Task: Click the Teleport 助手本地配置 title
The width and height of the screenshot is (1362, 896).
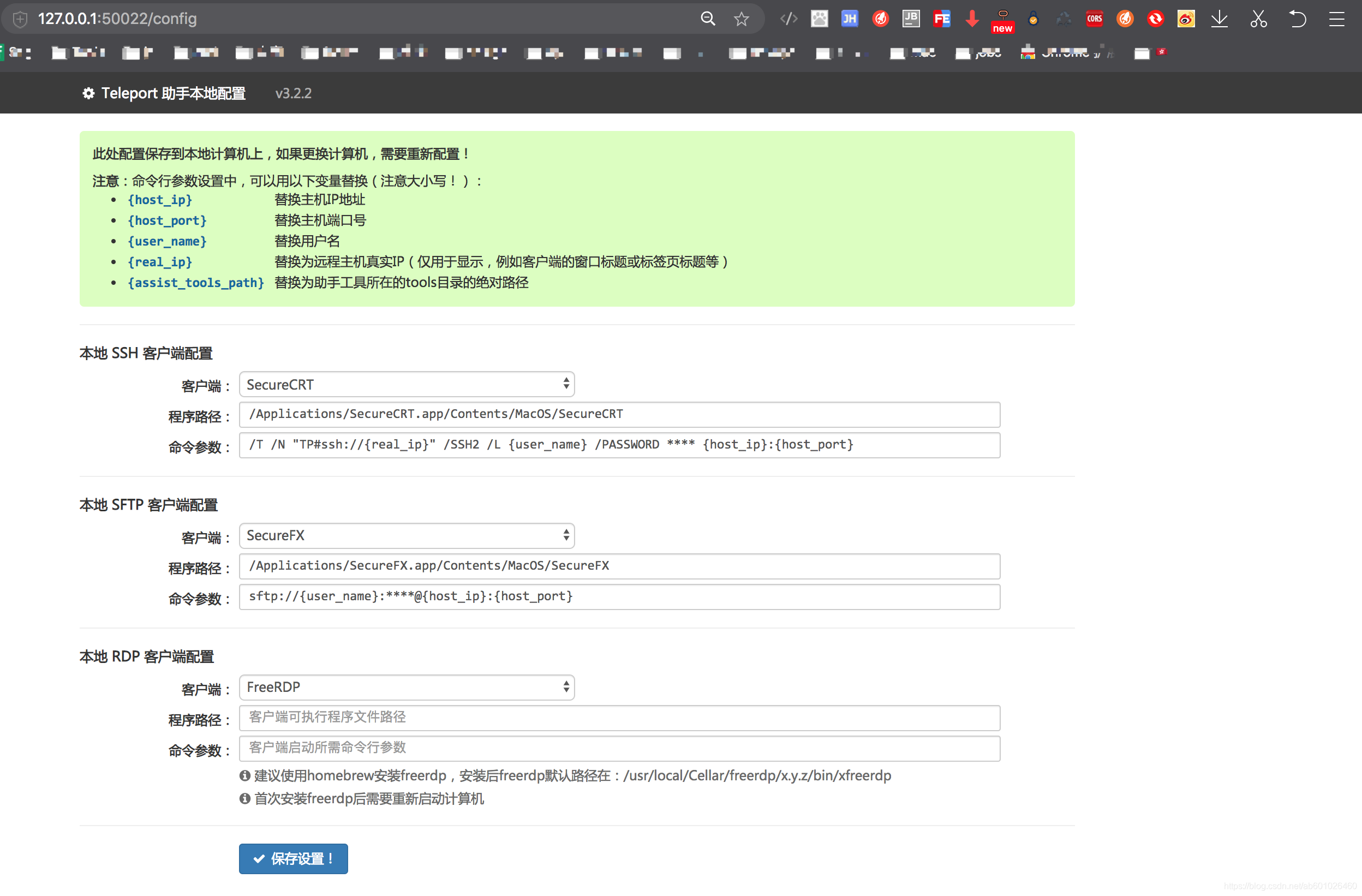Action: click(x=174, y=93)
